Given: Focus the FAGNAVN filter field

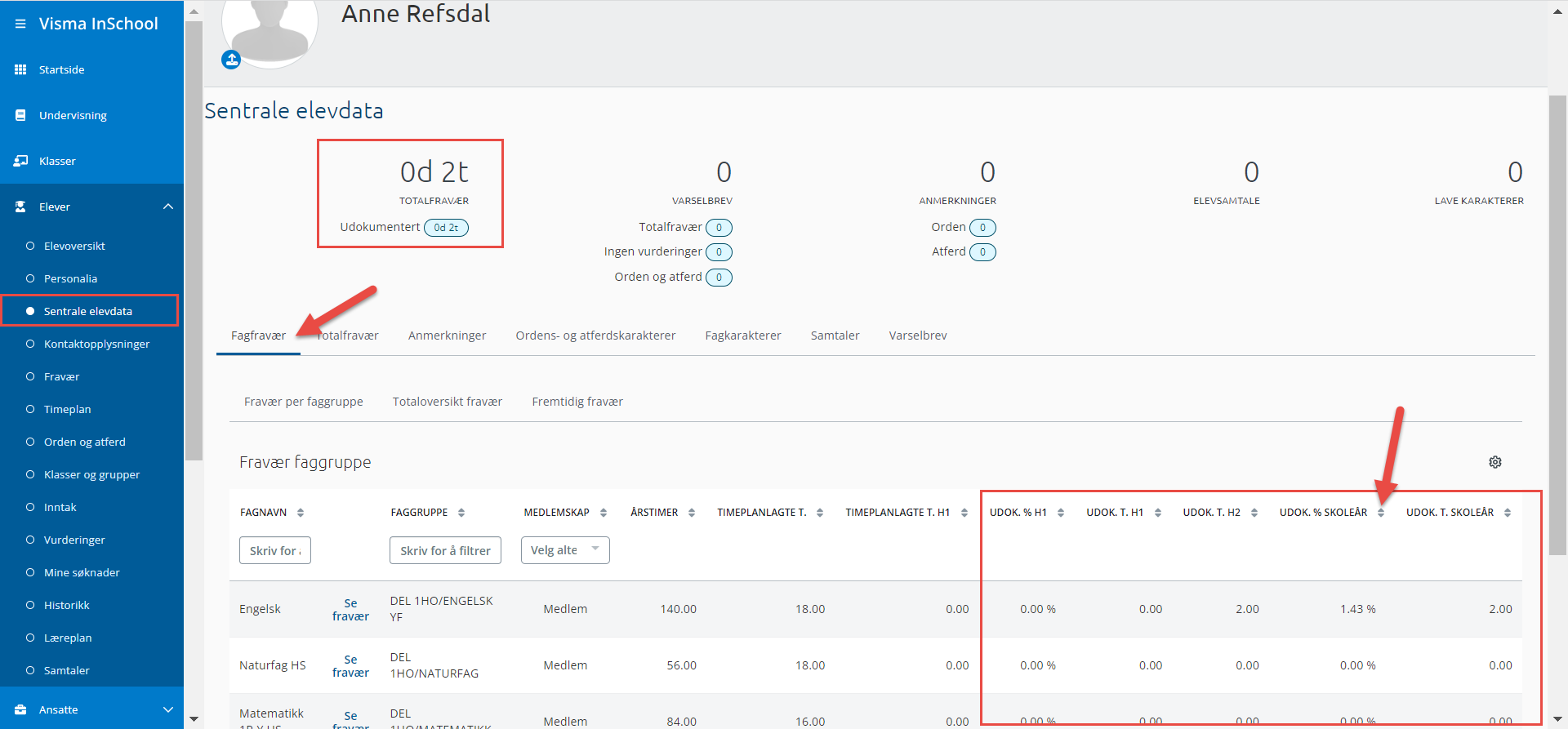Looking at the screenshot, I should pos(275,550).
